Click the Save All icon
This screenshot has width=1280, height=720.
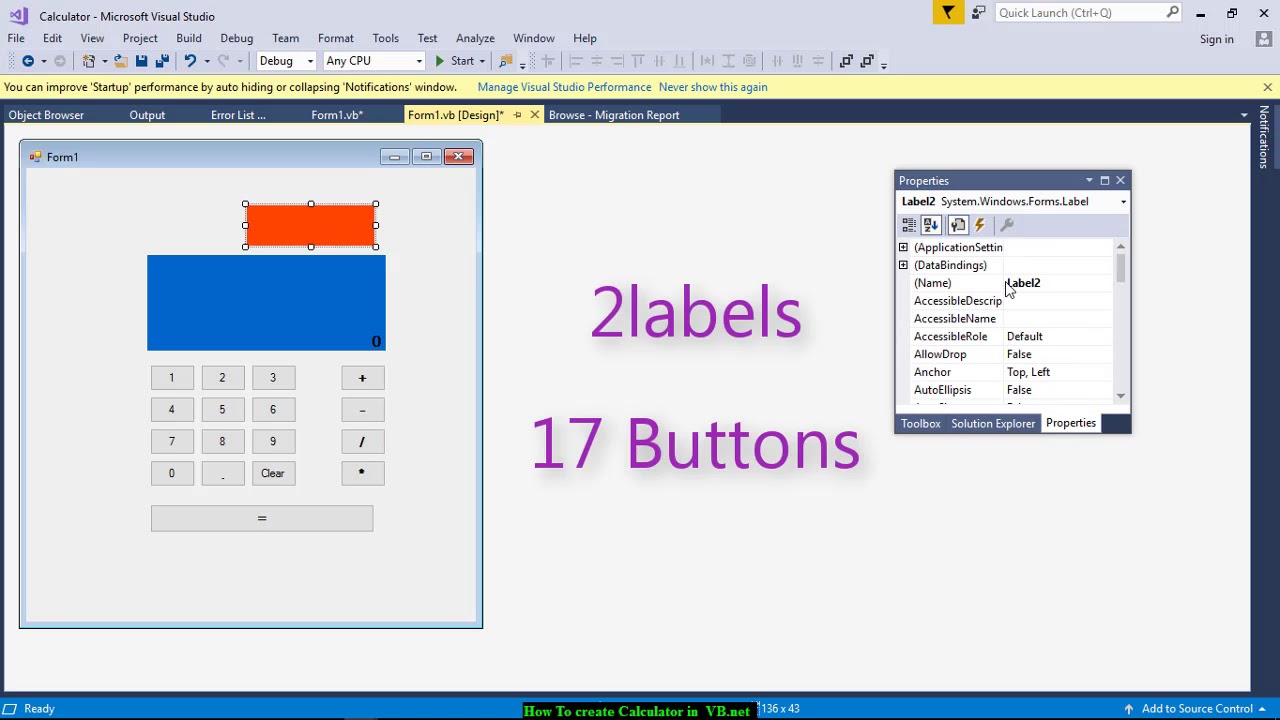[161, 61]
